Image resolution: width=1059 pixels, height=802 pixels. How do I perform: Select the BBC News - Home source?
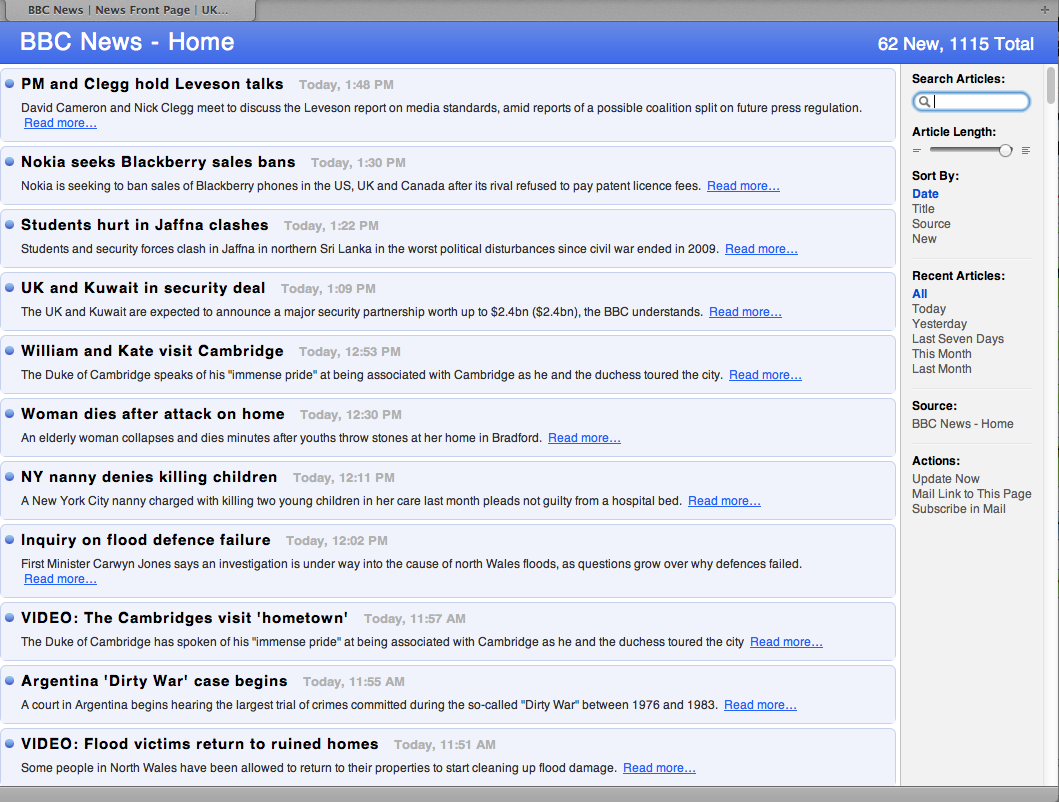pos(962,424)
